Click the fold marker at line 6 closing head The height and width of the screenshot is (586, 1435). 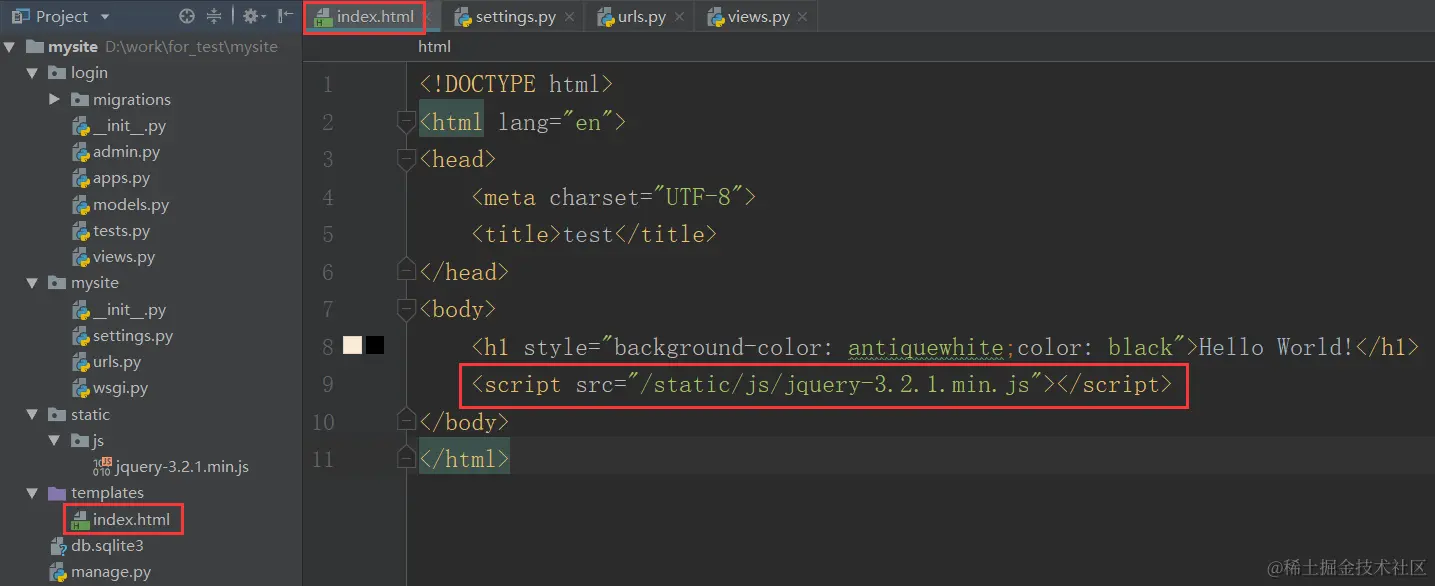(406, 270)
